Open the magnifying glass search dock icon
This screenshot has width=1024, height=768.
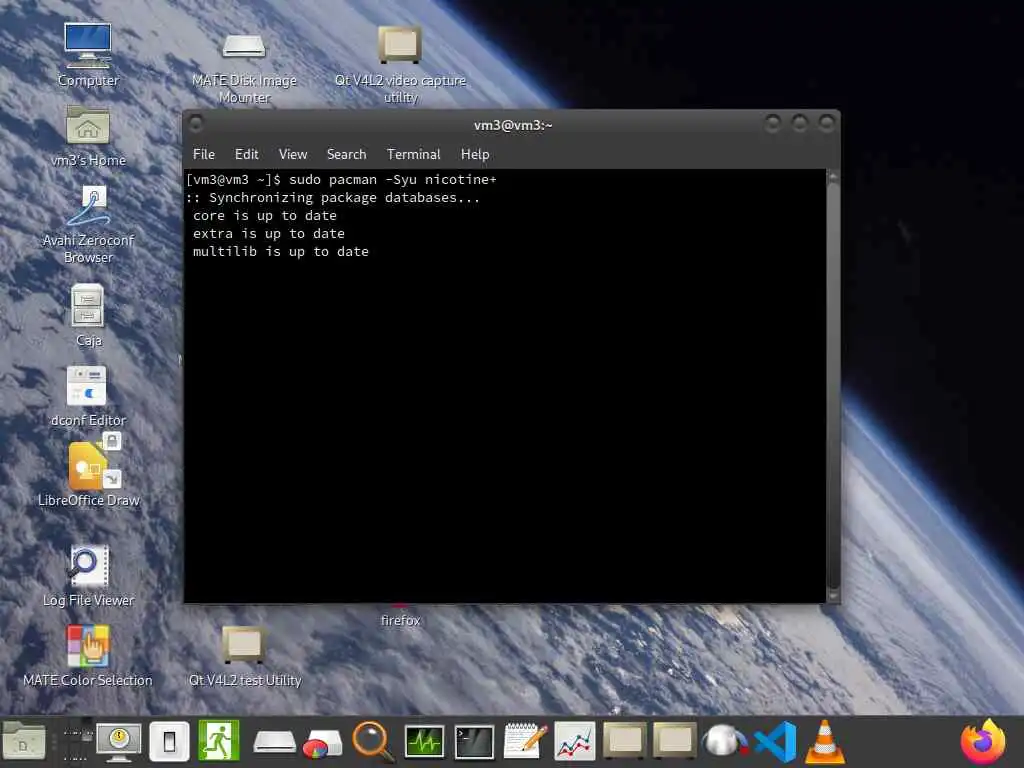(374, 742)
